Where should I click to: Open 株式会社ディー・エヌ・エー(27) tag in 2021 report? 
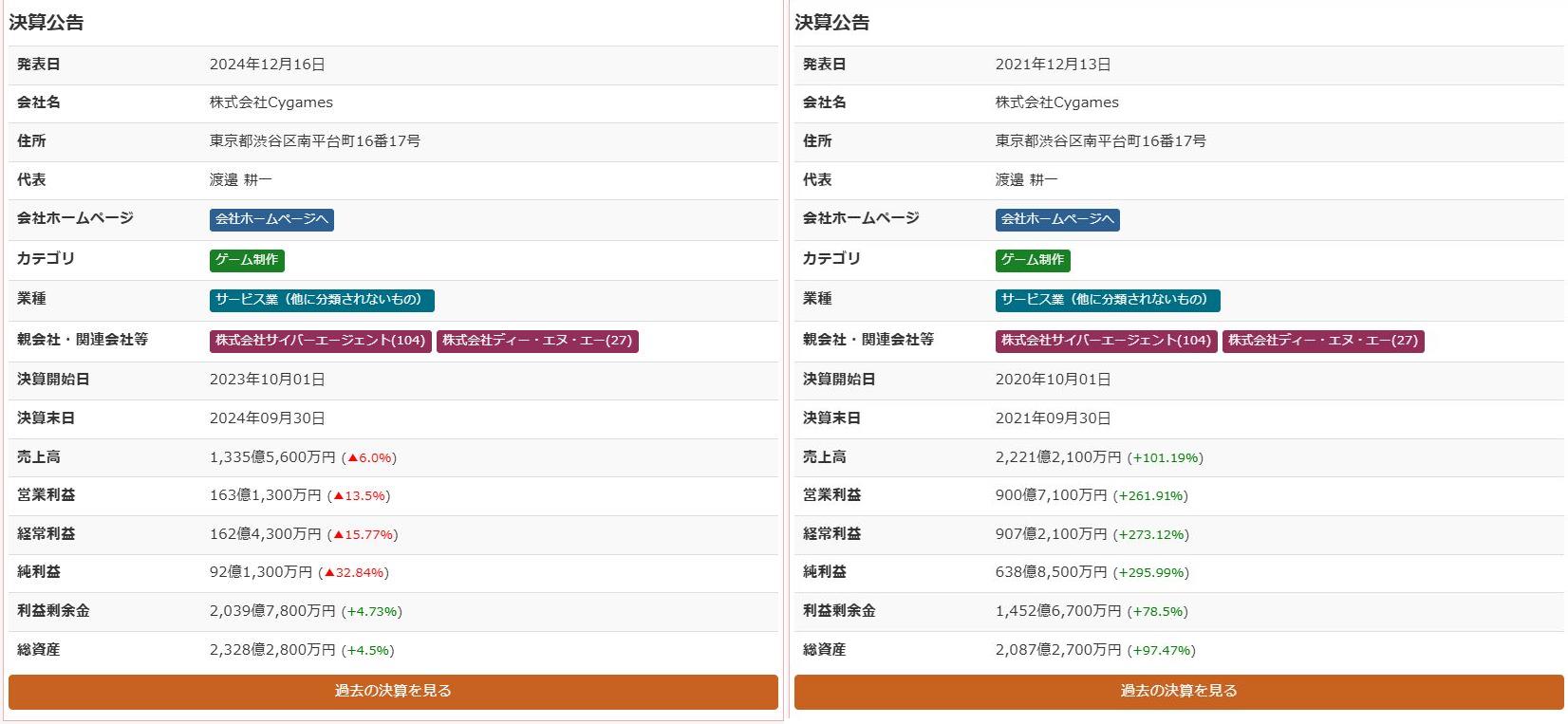tap(1323, 341)
